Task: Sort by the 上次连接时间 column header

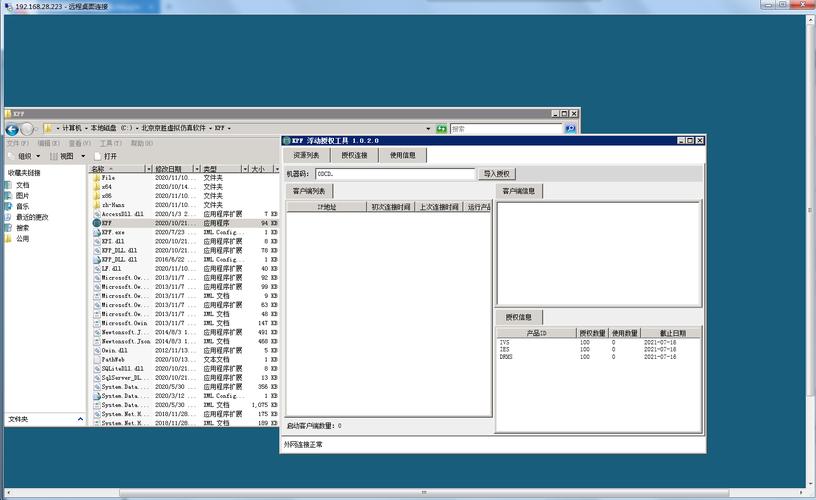Action: pyautogui.click(x=439, y=207)
